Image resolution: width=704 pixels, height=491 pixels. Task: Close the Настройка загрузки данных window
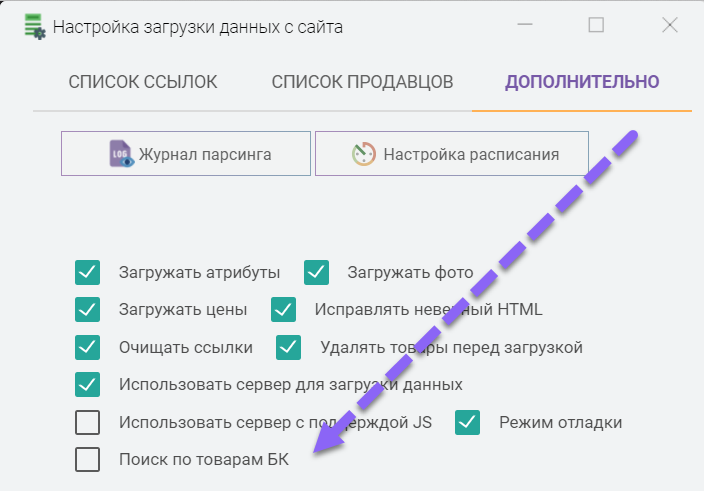pos(669,26)
